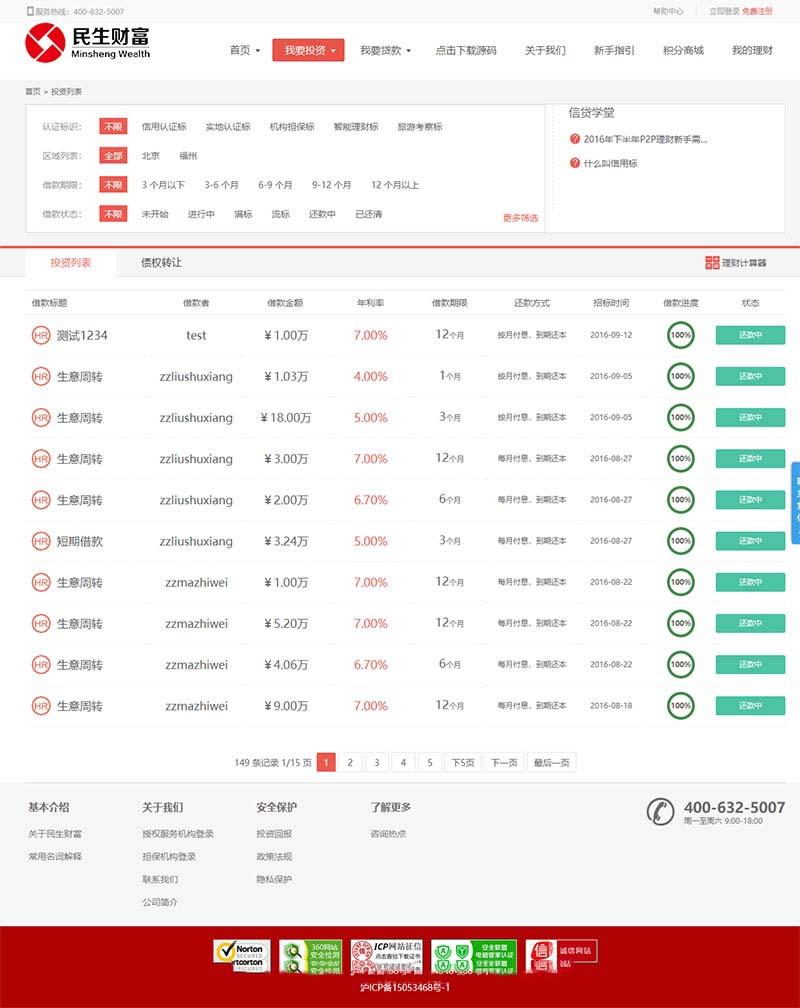Choose the 3-6 个月 loan term filter
The height and width of the screenshot is (1008, 800).
pos(221,185)
